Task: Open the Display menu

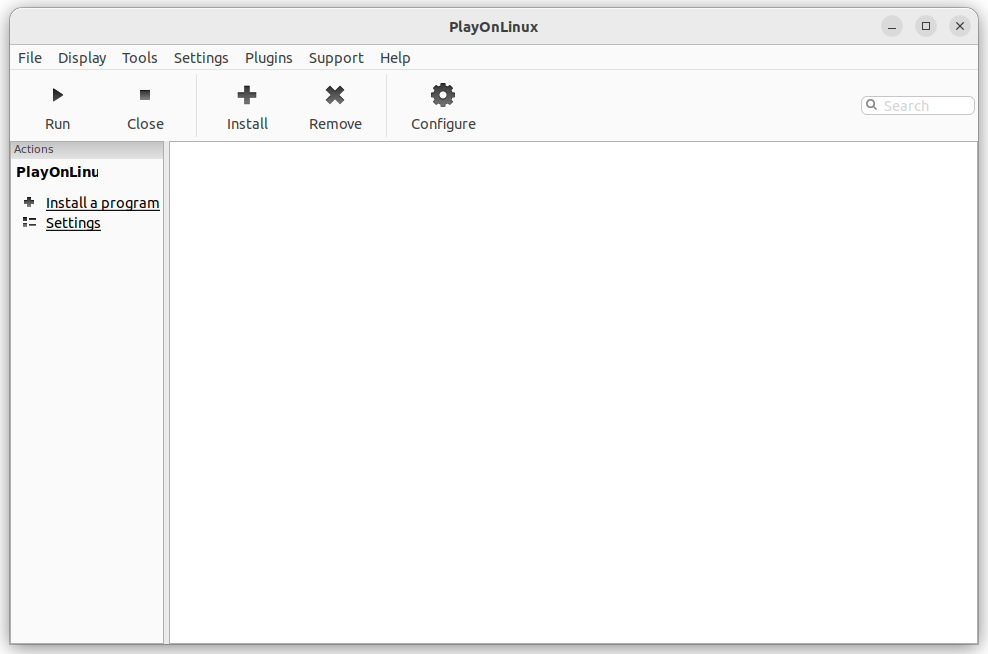Action: (82, 58)
